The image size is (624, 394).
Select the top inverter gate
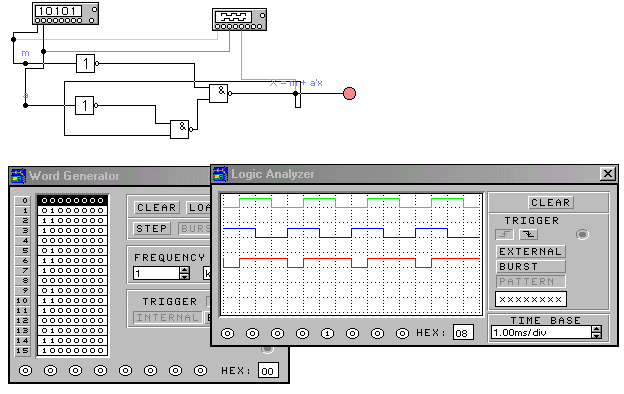click(x=86, y=63)
